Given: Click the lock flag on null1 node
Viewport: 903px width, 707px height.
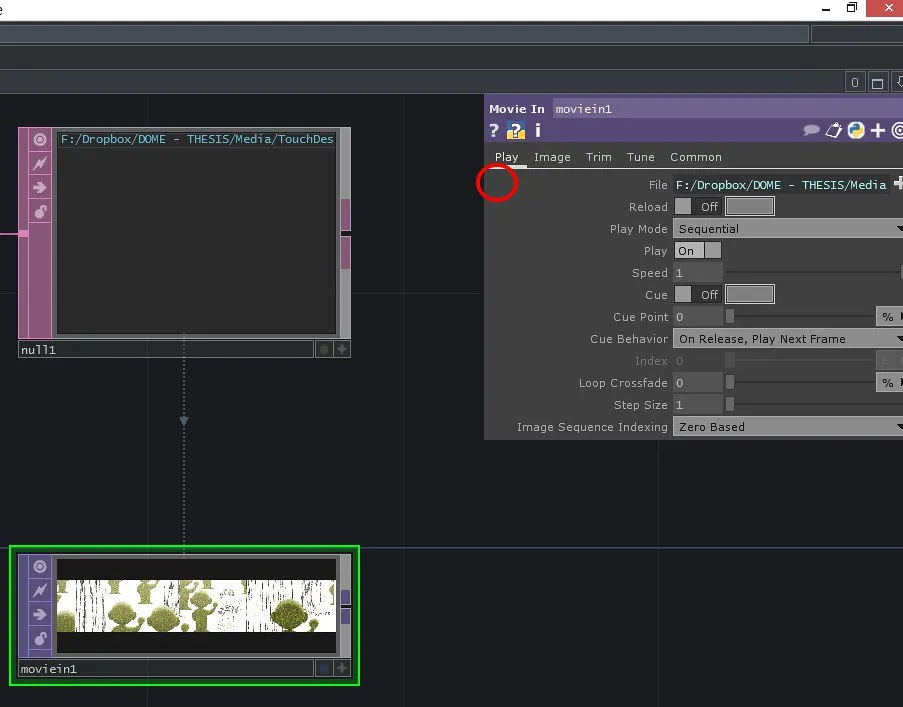Looking at the screenshot, I should click(x=40, y=211).
